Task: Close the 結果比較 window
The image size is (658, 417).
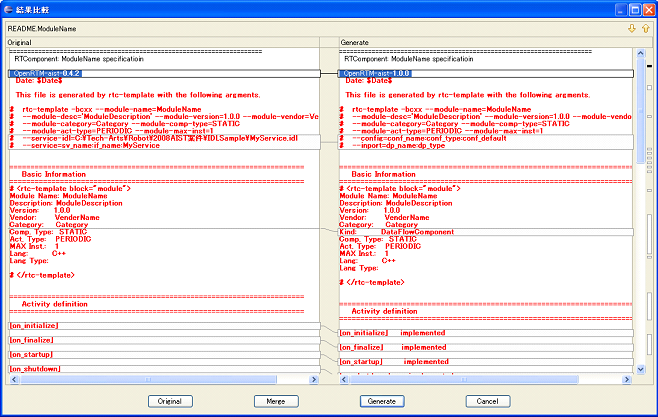Action: 649,10
